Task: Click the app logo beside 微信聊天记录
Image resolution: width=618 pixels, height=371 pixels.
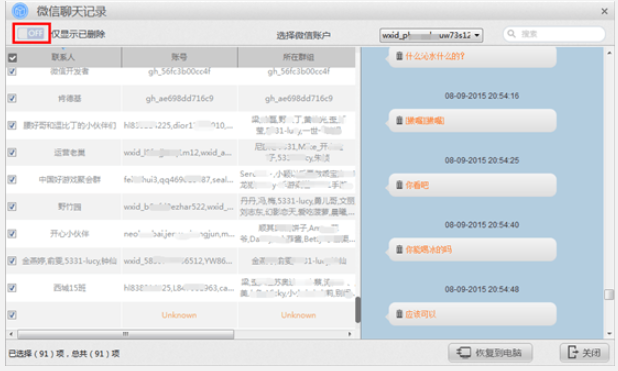Action: [x=20, y=11]
